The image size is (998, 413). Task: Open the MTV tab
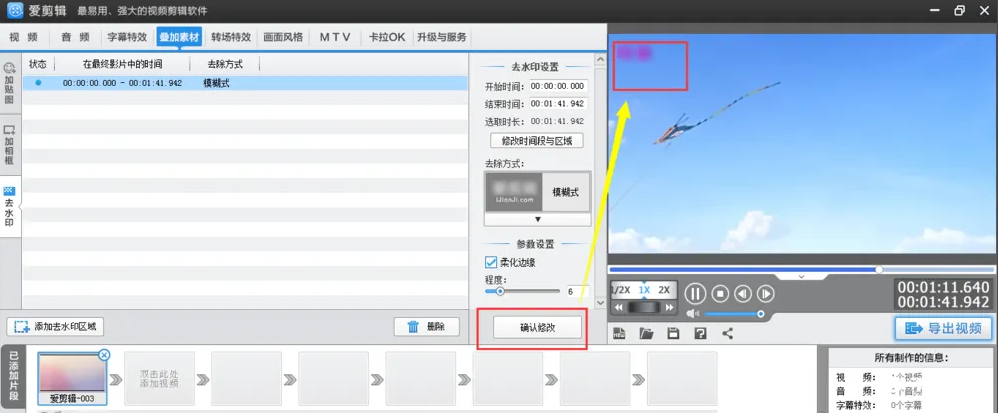(x=335, y=37)
